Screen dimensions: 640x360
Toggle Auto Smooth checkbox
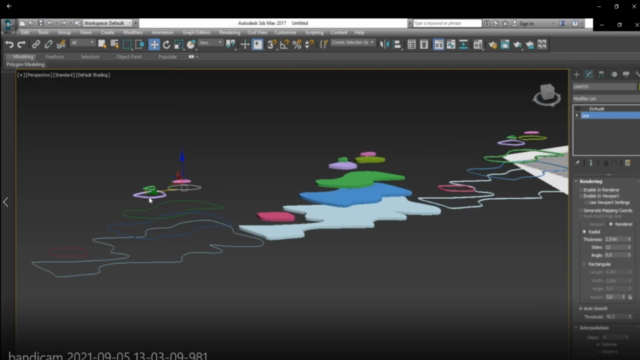click(x=581, y=309)
